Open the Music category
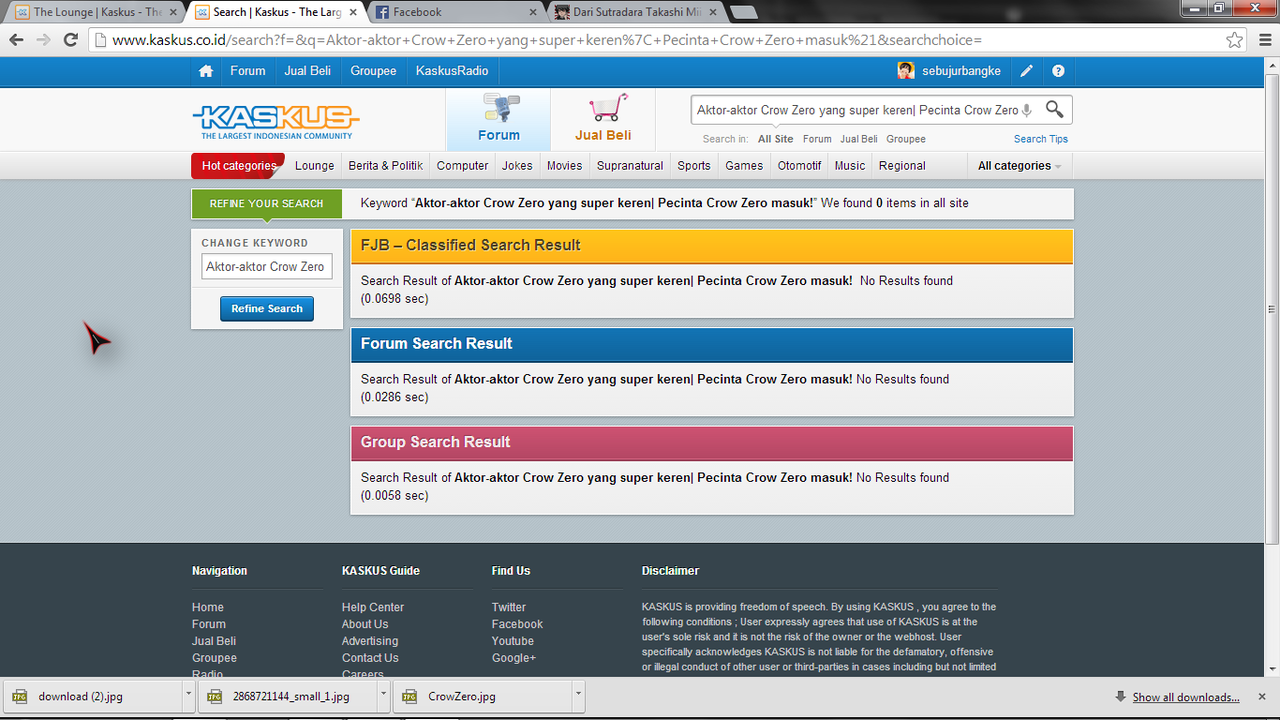 849,166
